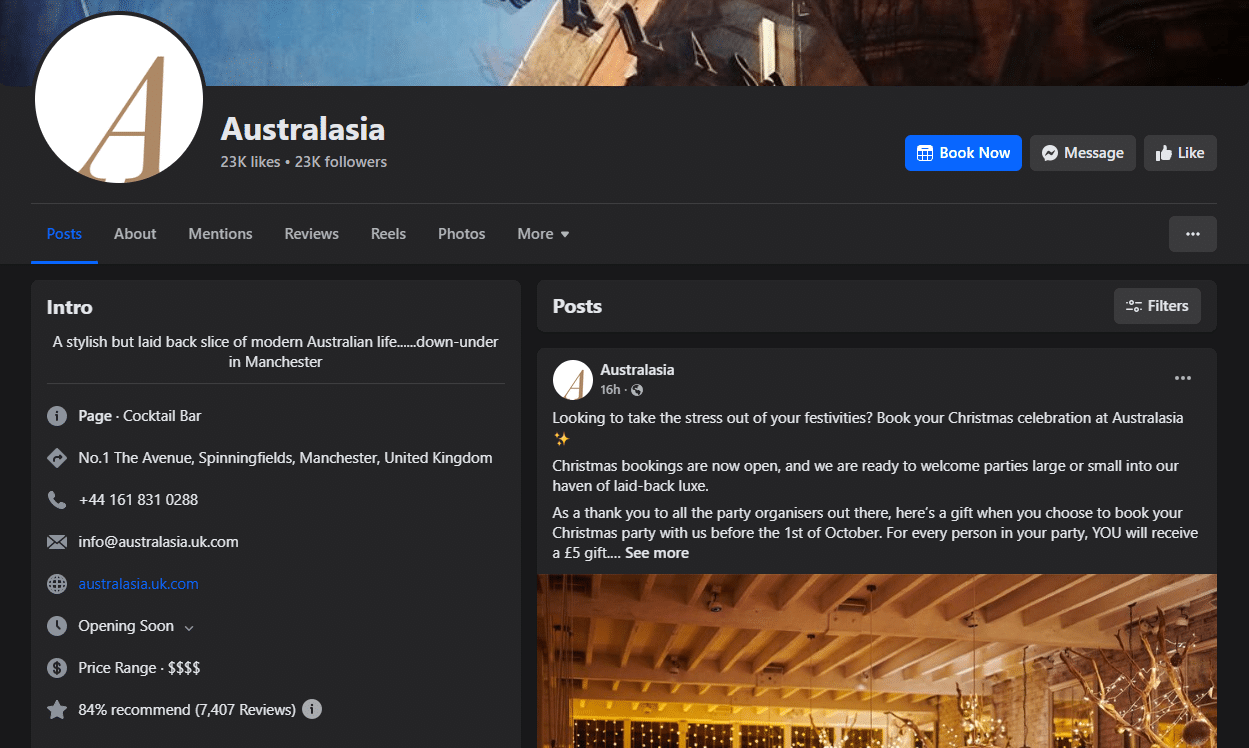Click the phone icon next to the number
Image resolution: width=1249 pixels, height=748 pixels.
[x=57, y=500]
